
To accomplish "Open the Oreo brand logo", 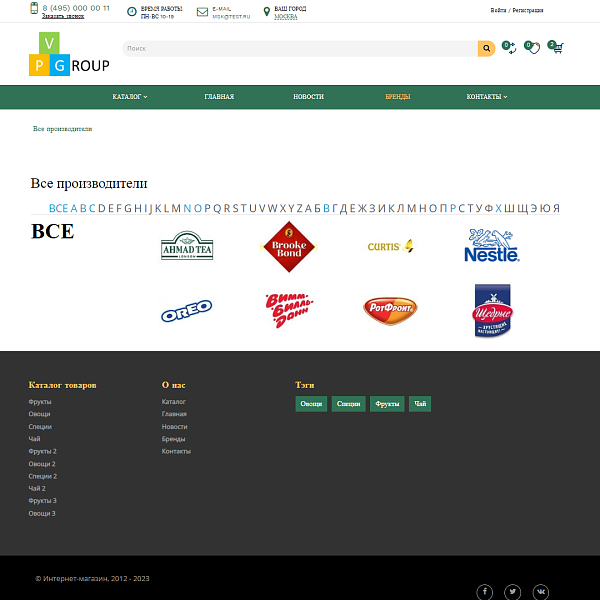I will [x=186, y=311].
